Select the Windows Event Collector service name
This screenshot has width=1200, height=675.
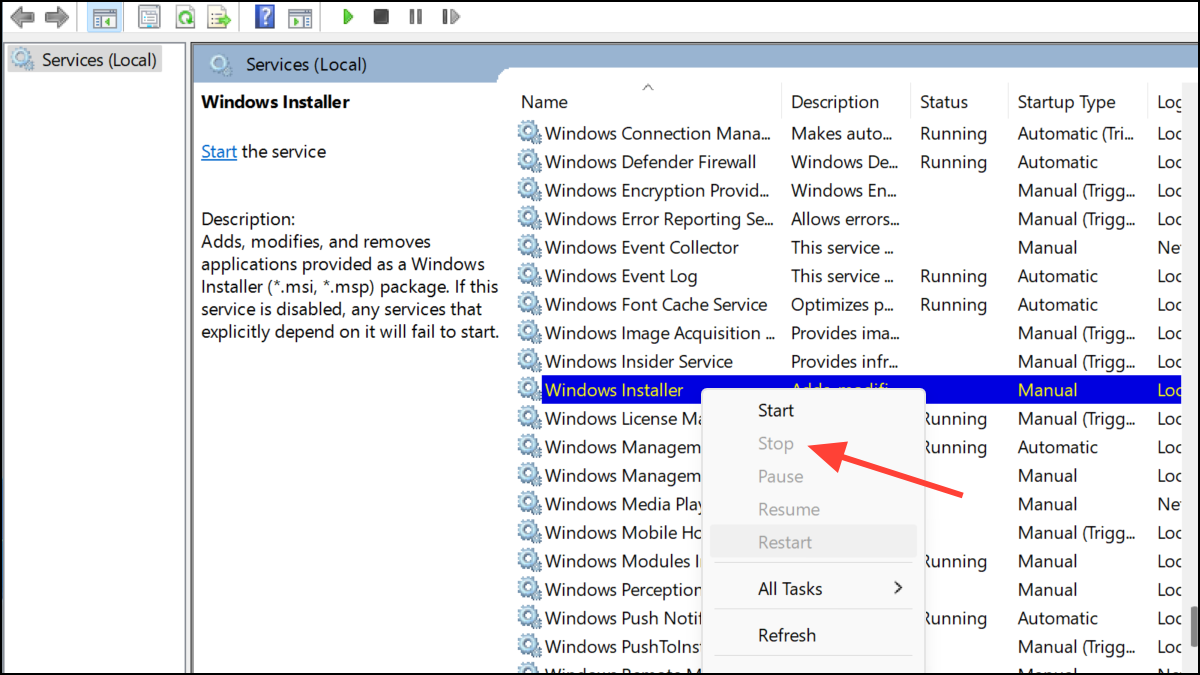642,247
